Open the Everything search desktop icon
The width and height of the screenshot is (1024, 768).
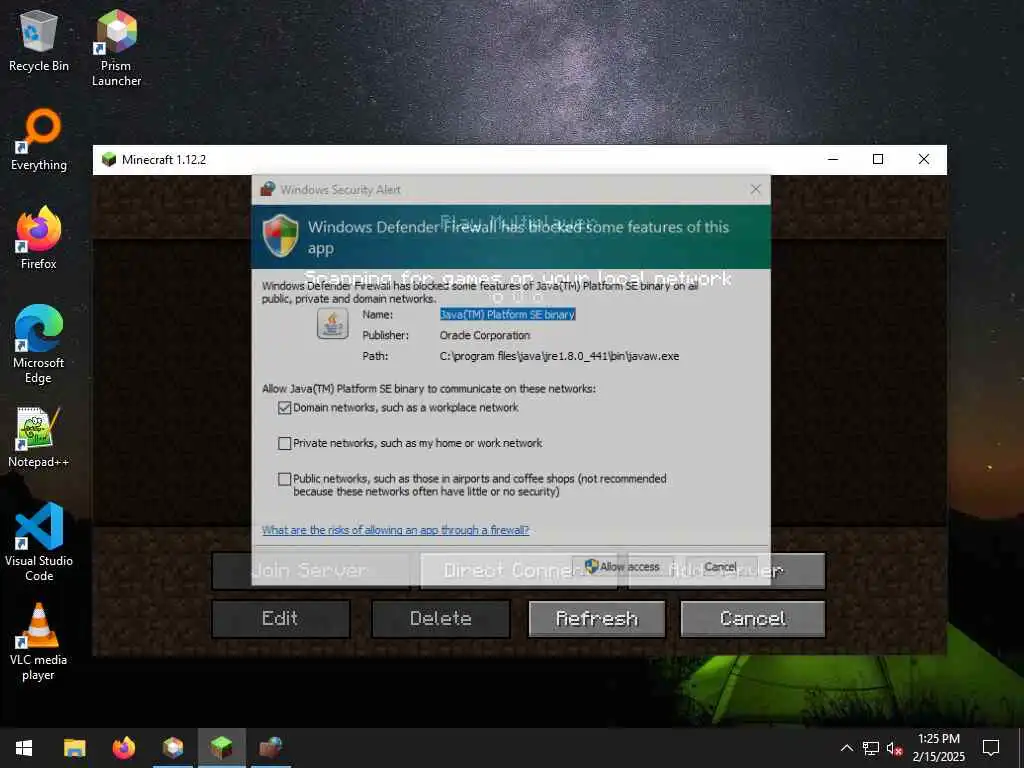pyautogui.click(x=39, y=140)
